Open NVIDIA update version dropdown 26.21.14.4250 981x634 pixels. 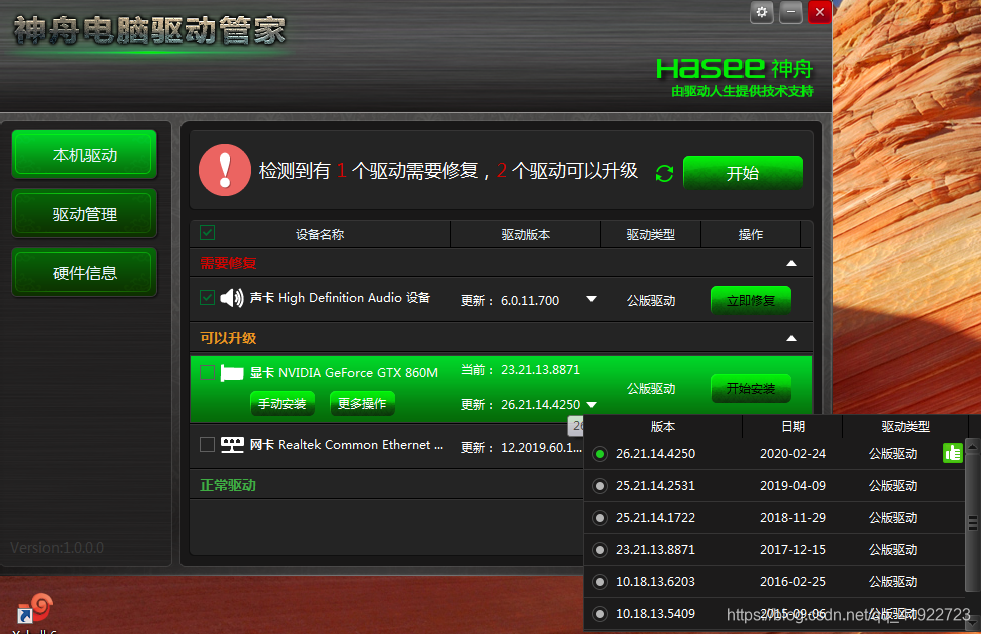pos(591,405)
